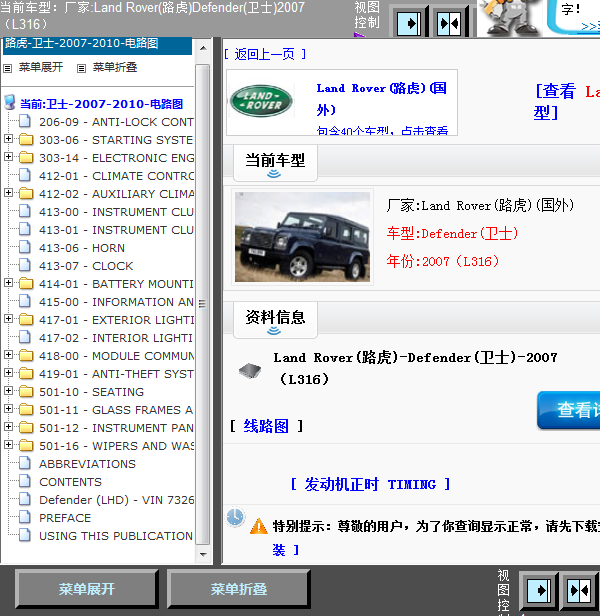Click the tree panel scrollbar down arrow
Viewport: 600px width, 616px height.
click(203, 554)
